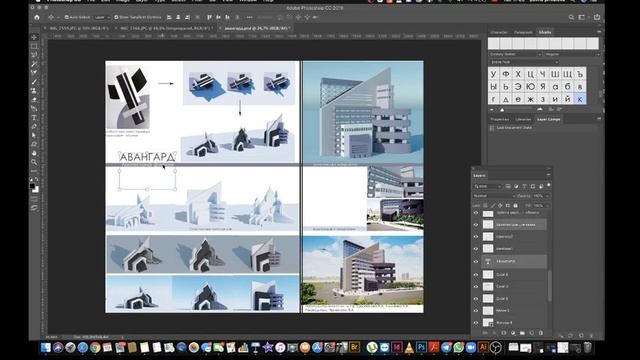Image resolution: width=640 pixels, height=360 pixels.
Task: Click the pixel layer filter icon
Action: click(x=508, y=186)
